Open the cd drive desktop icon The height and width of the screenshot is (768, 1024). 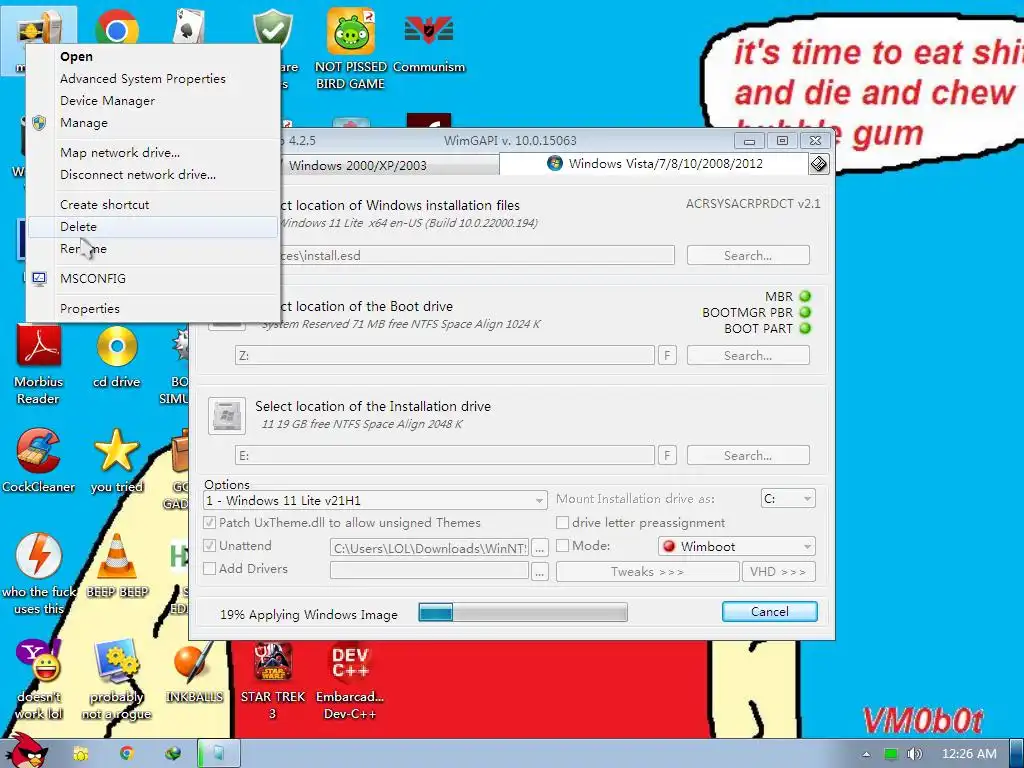pyautogui.click(x=117, y=346)
